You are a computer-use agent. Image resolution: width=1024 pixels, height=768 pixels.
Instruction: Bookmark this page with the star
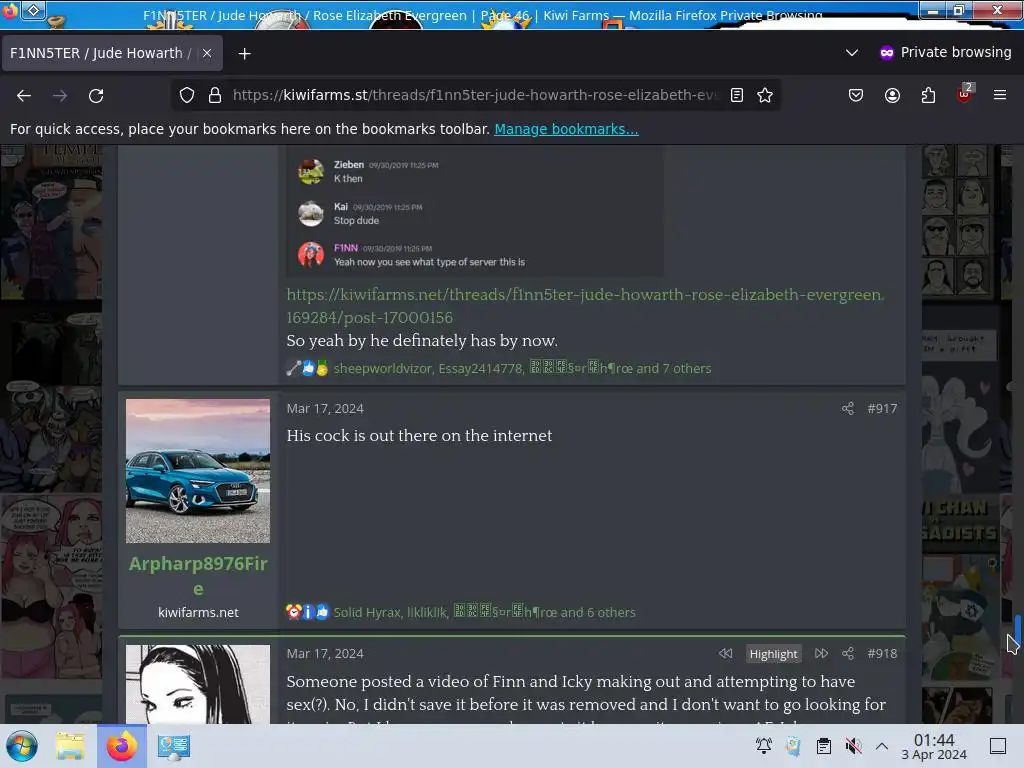coord(765,95)
